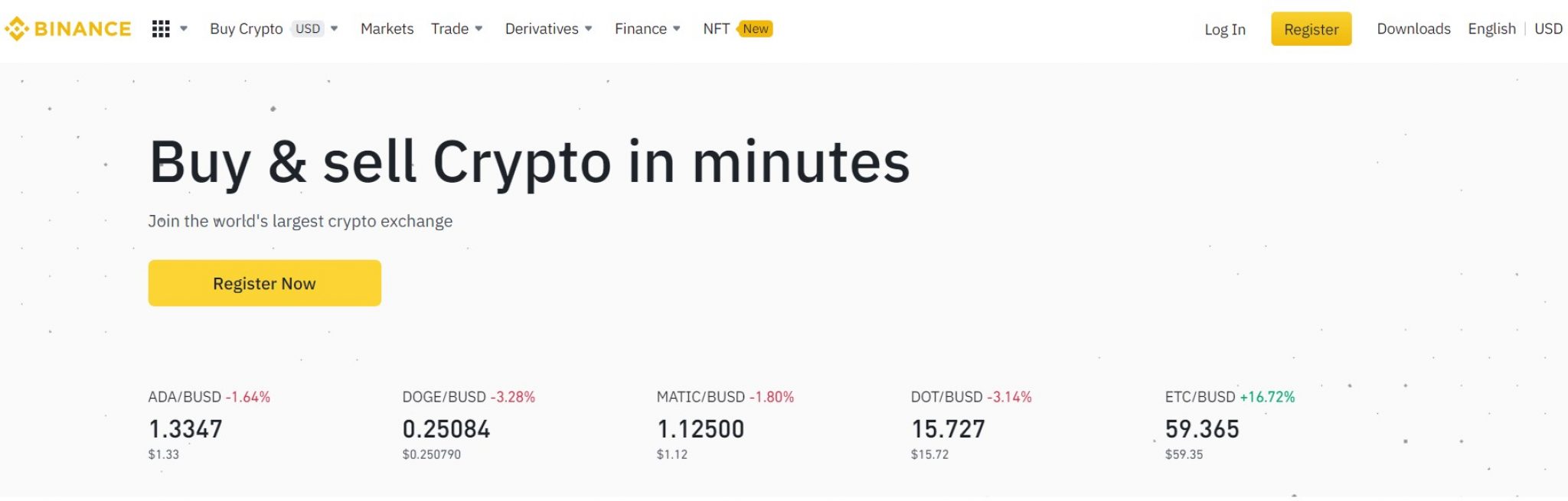Viewport: 1568px width, 501px height.
Task: Click the USD badge beside Buy Crypto
Action: (308, 29)
